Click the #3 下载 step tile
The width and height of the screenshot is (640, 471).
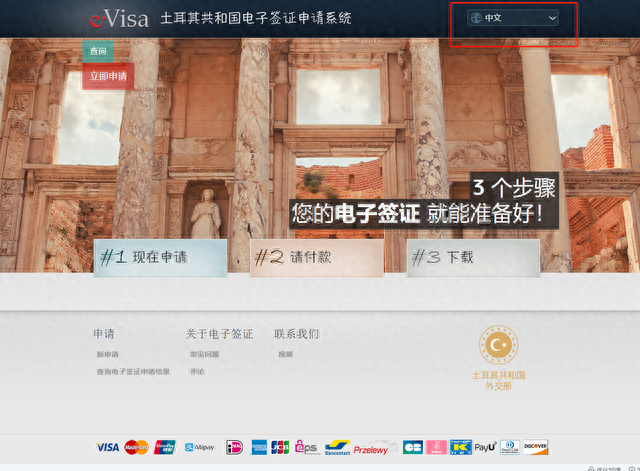(x=473, y=258)
